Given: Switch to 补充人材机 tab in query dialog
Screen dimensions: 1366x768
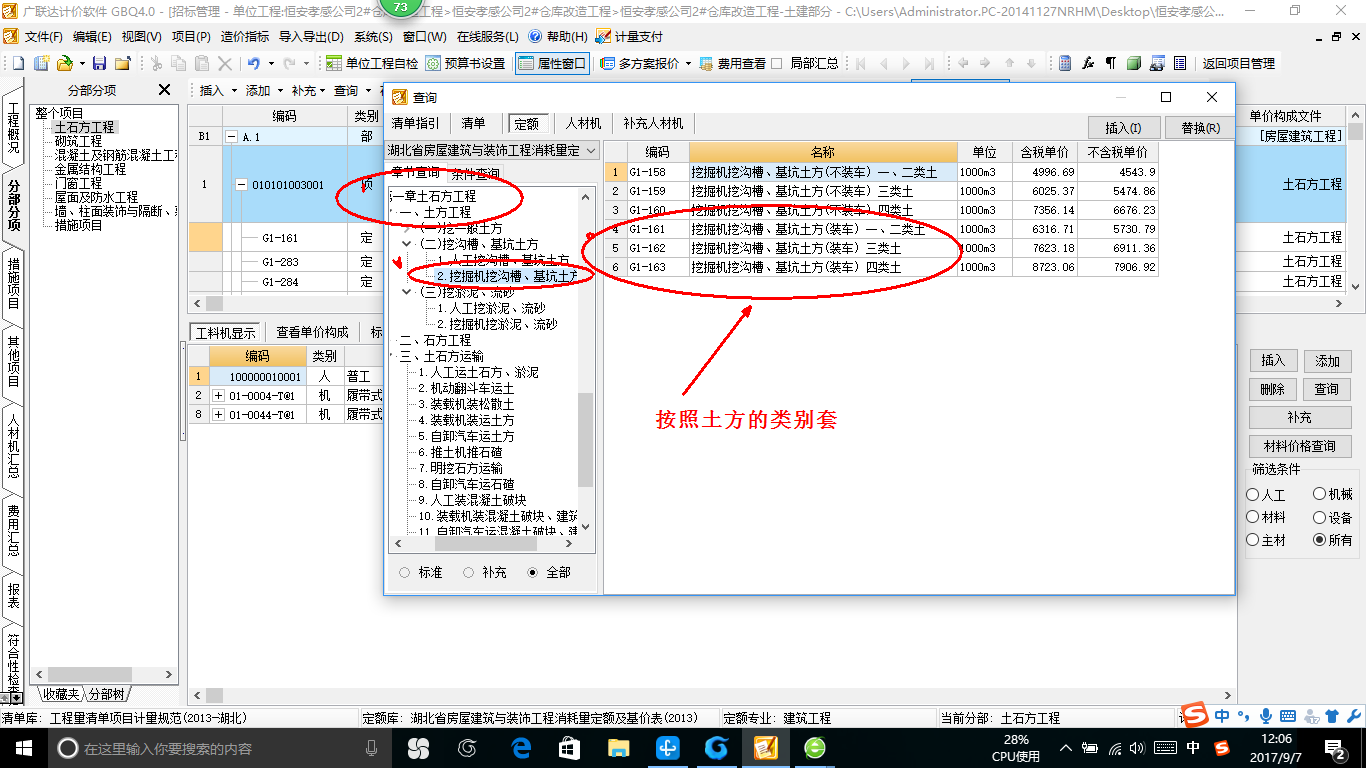Looking at the screenshot, I should coord(653,123).
